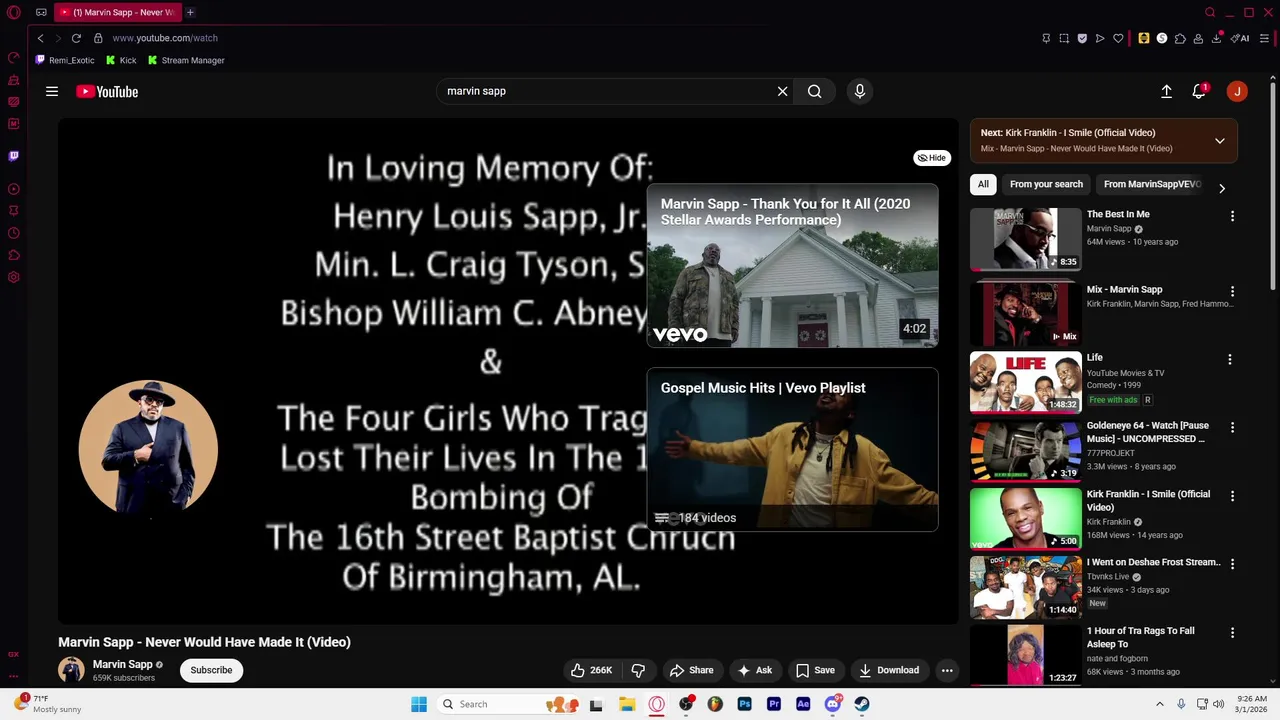Open "Thank You for It All" end card
The height and width of the screenshot is (720, 1280).
pyautogui.click(x=792, y=265)
